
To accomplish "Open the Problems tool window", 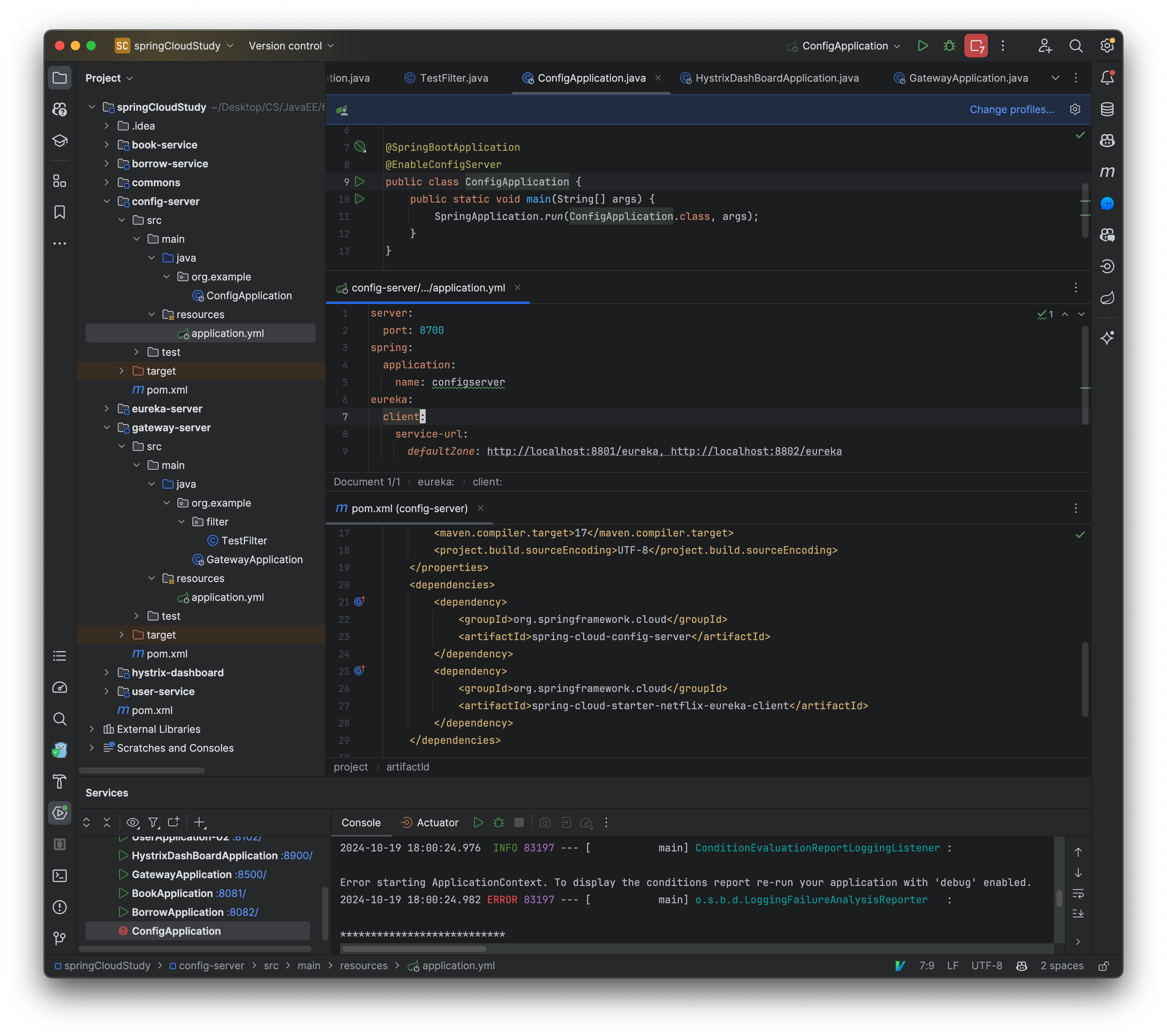I will tap(59, 907).
